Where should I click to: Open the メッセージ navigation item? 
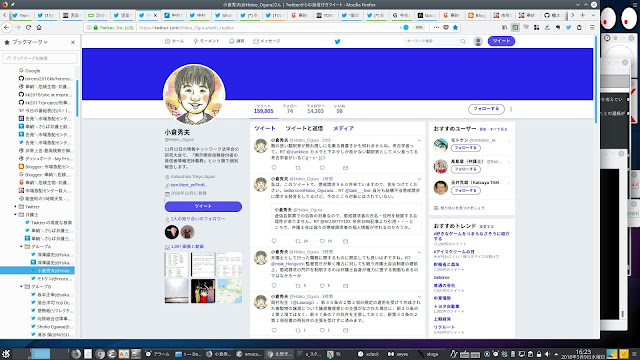(x=267, y=41)
